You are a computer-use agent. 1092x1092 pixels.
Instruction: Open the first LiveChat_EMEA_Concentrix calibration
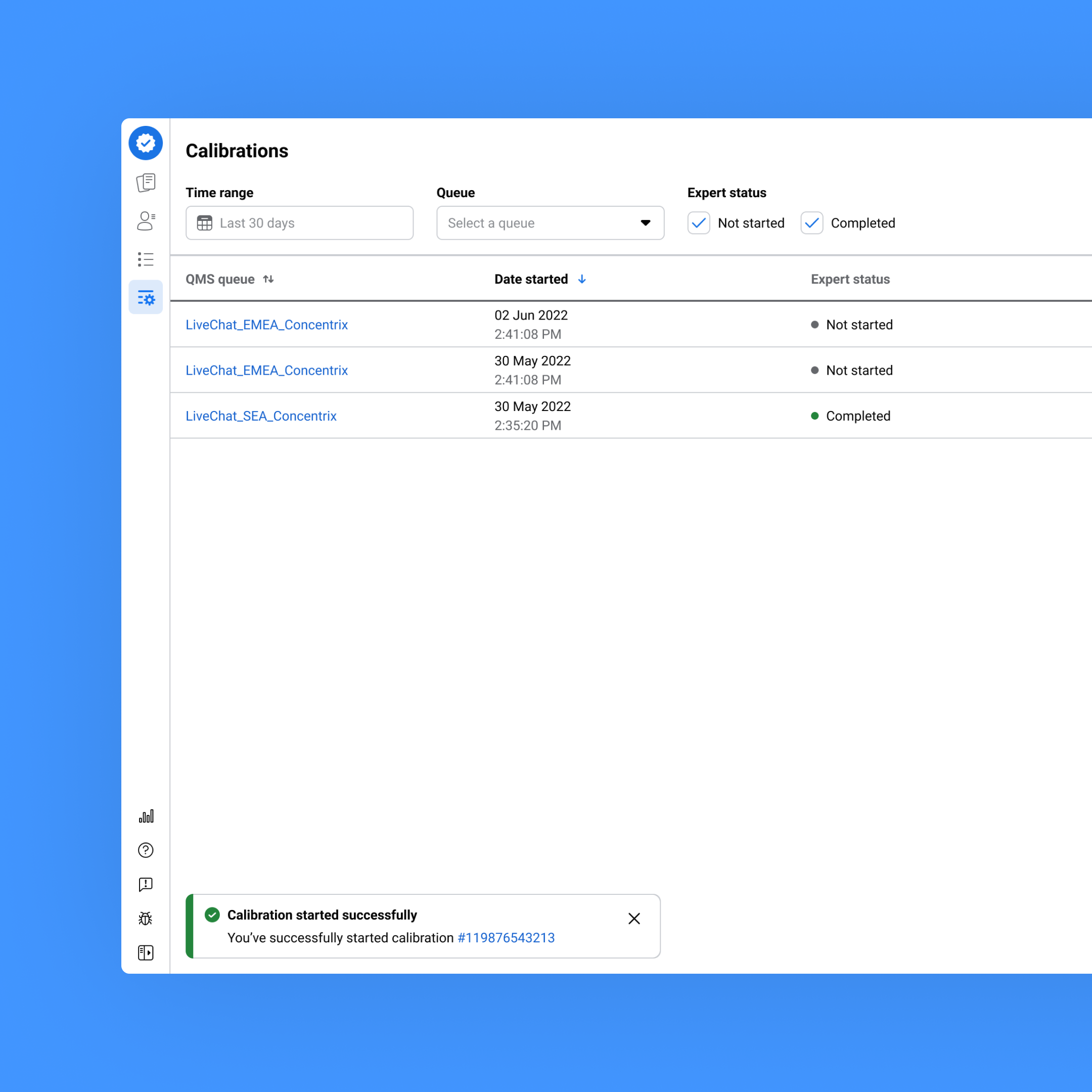pyautogui.click(x=266, y=325)
